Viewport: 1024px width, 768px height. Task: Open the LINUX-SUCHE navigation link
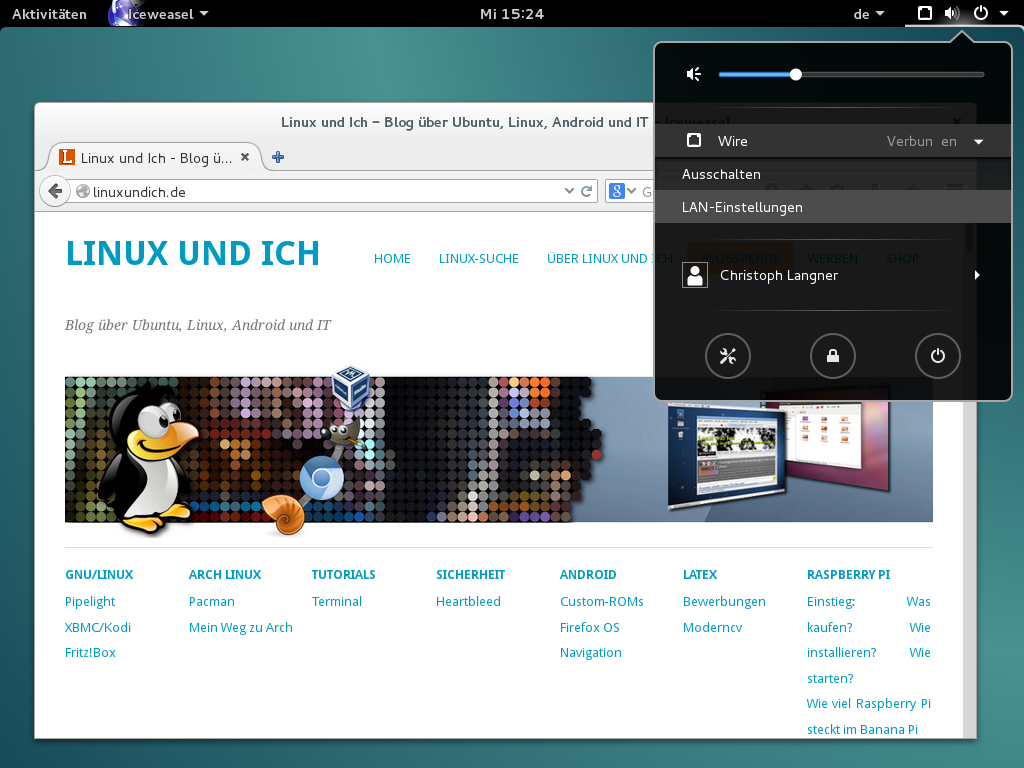(478, 258)
